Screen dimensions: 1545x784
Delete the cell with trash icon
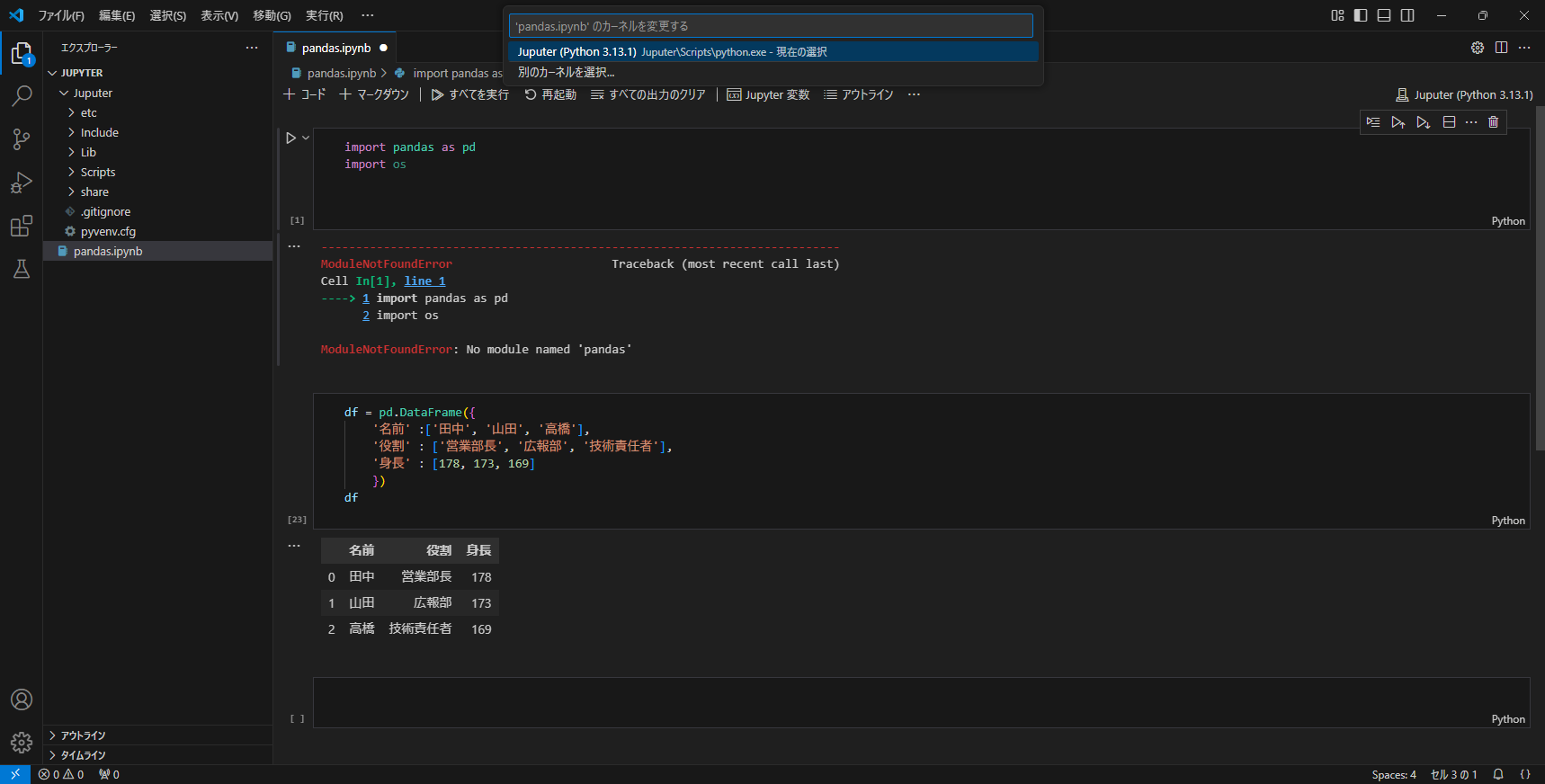pyautogui.click(x=1493, y=122)
